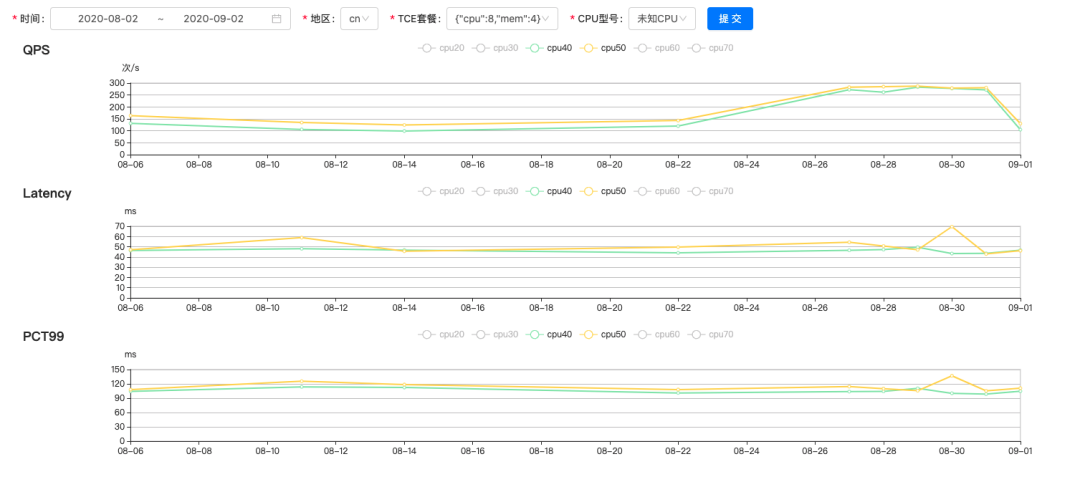Open the CPU型号 model dropdown
The height and width of the screenshot is (487, 1080).
point(661,19)
